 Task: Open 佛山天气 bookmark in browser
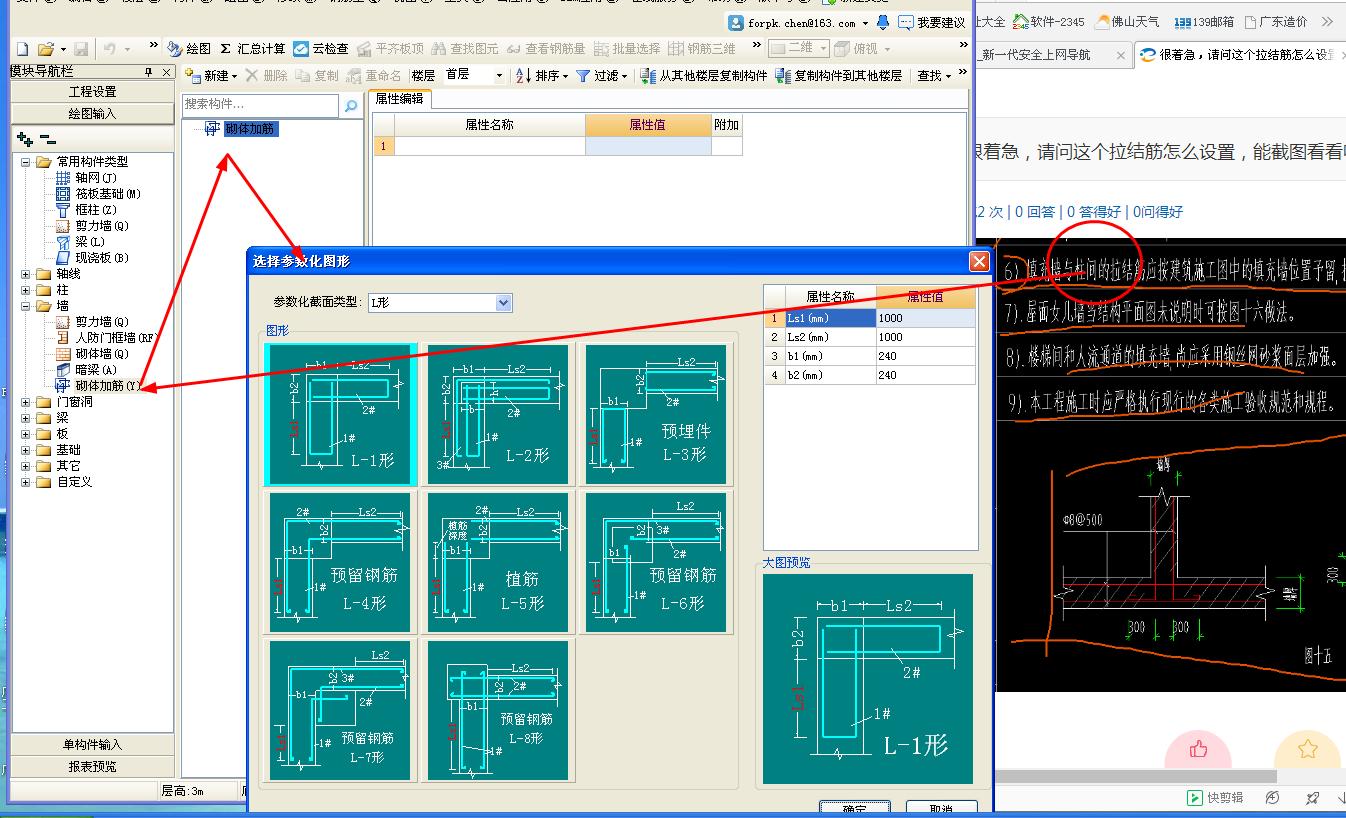click(1128, 21)
